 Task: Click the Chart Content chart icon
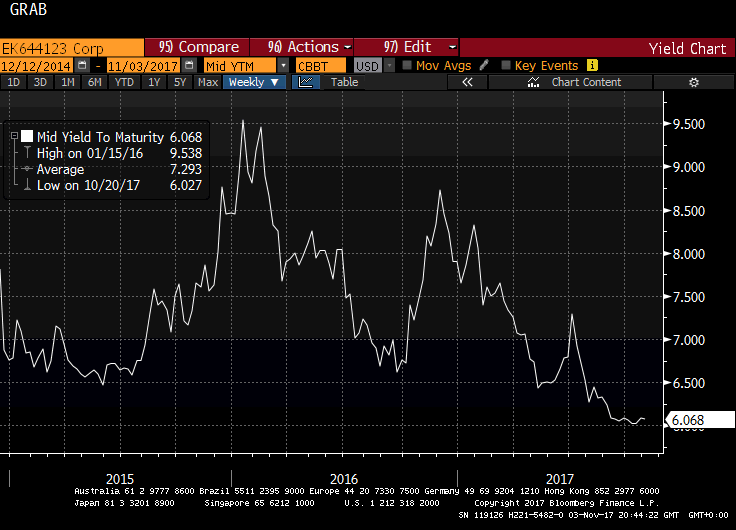click(533, 82)
